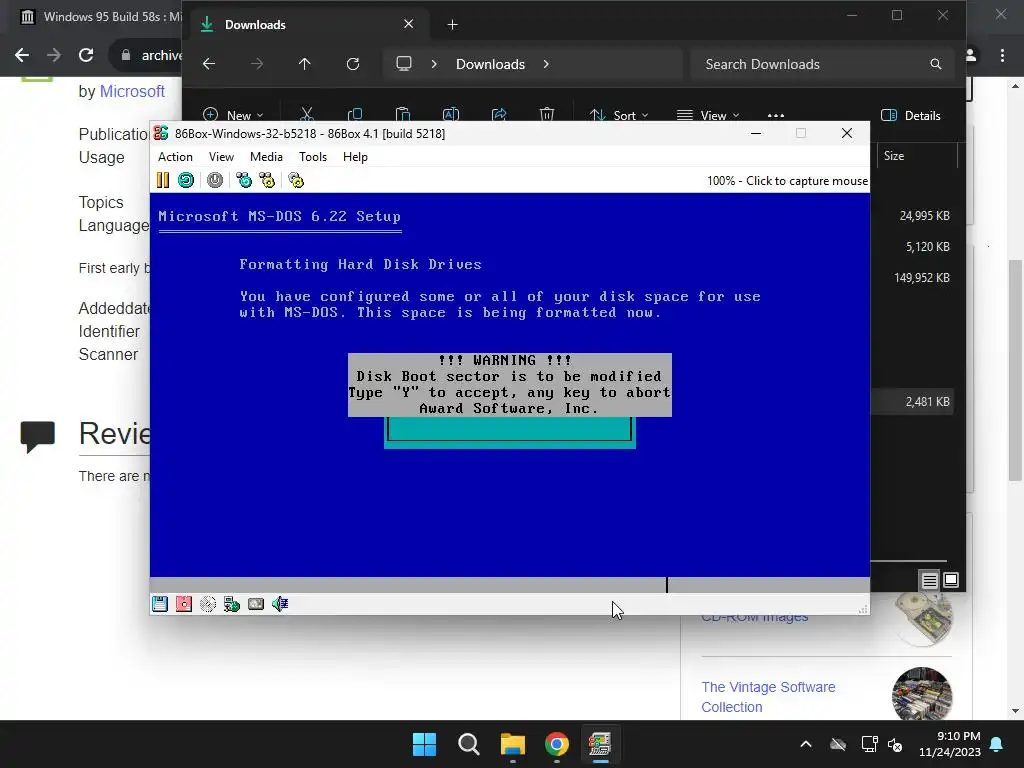
Task: Click Rename icon in the Downloads Explorer toolbar
Action: pyautogui.click(x=451, y=115)
